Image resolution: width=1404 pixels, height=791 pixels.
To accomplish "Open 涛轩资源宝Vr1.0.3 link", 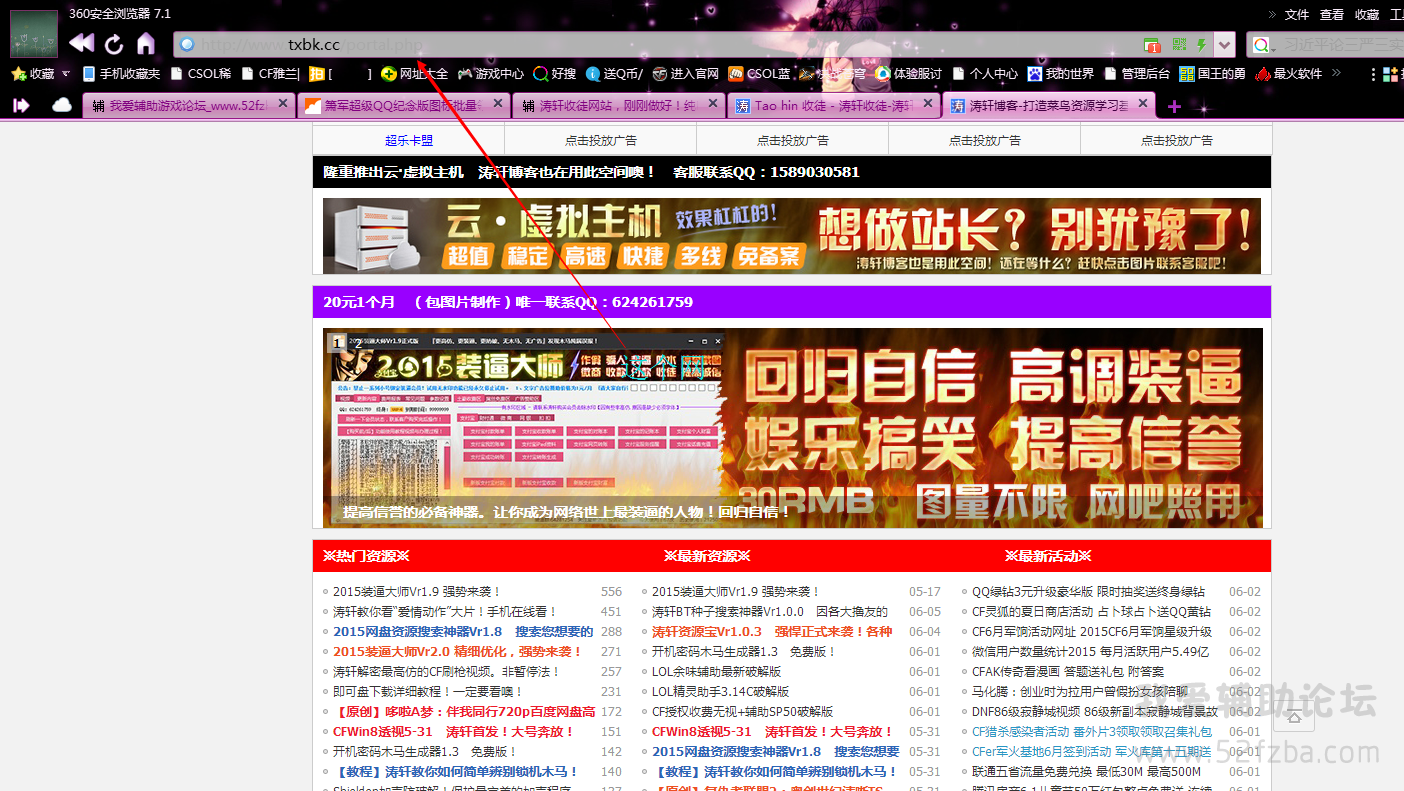I will (x=772, y=632).
